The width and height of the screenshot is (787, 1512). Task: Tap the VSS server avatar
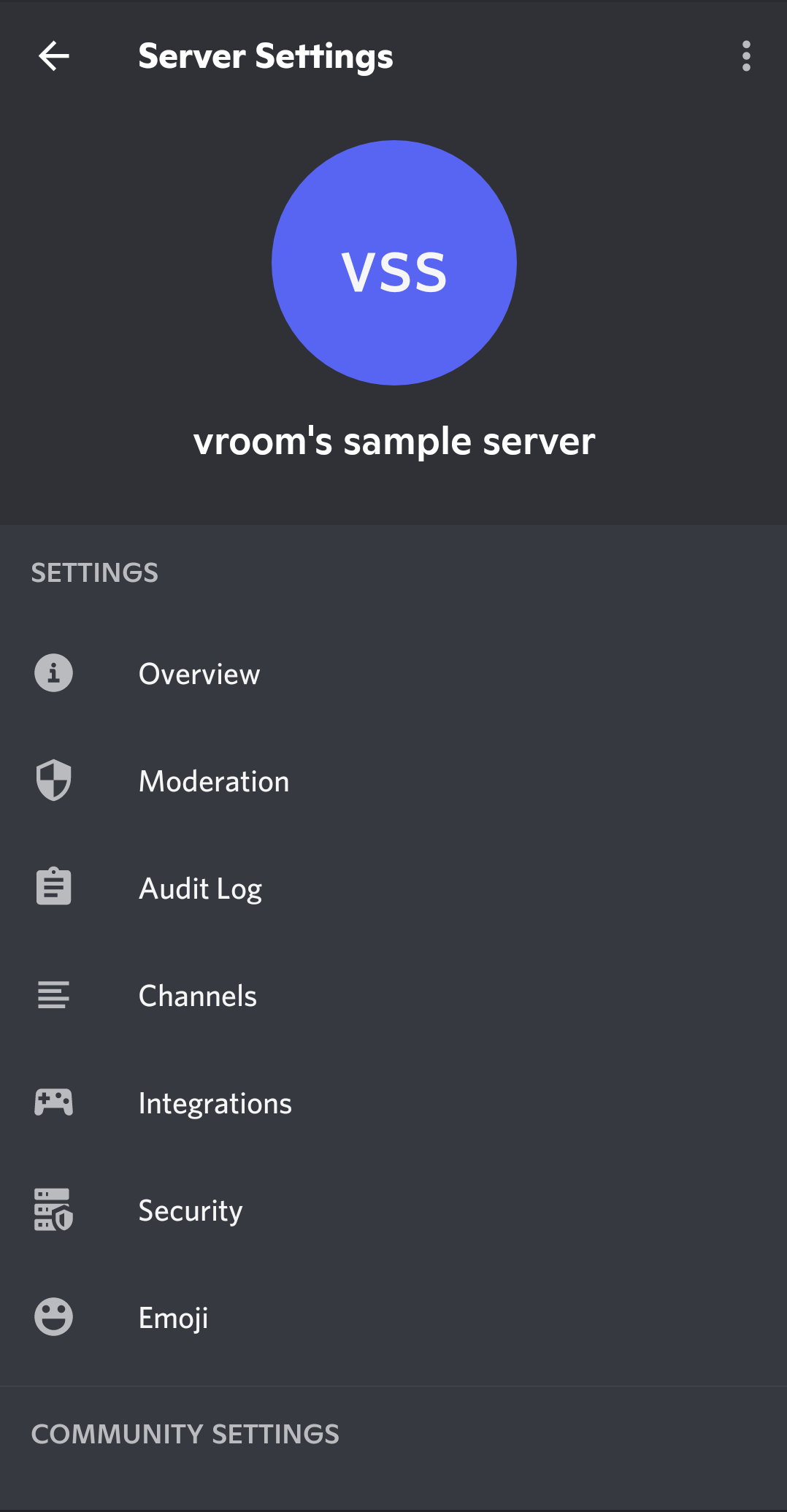[394, 263]
